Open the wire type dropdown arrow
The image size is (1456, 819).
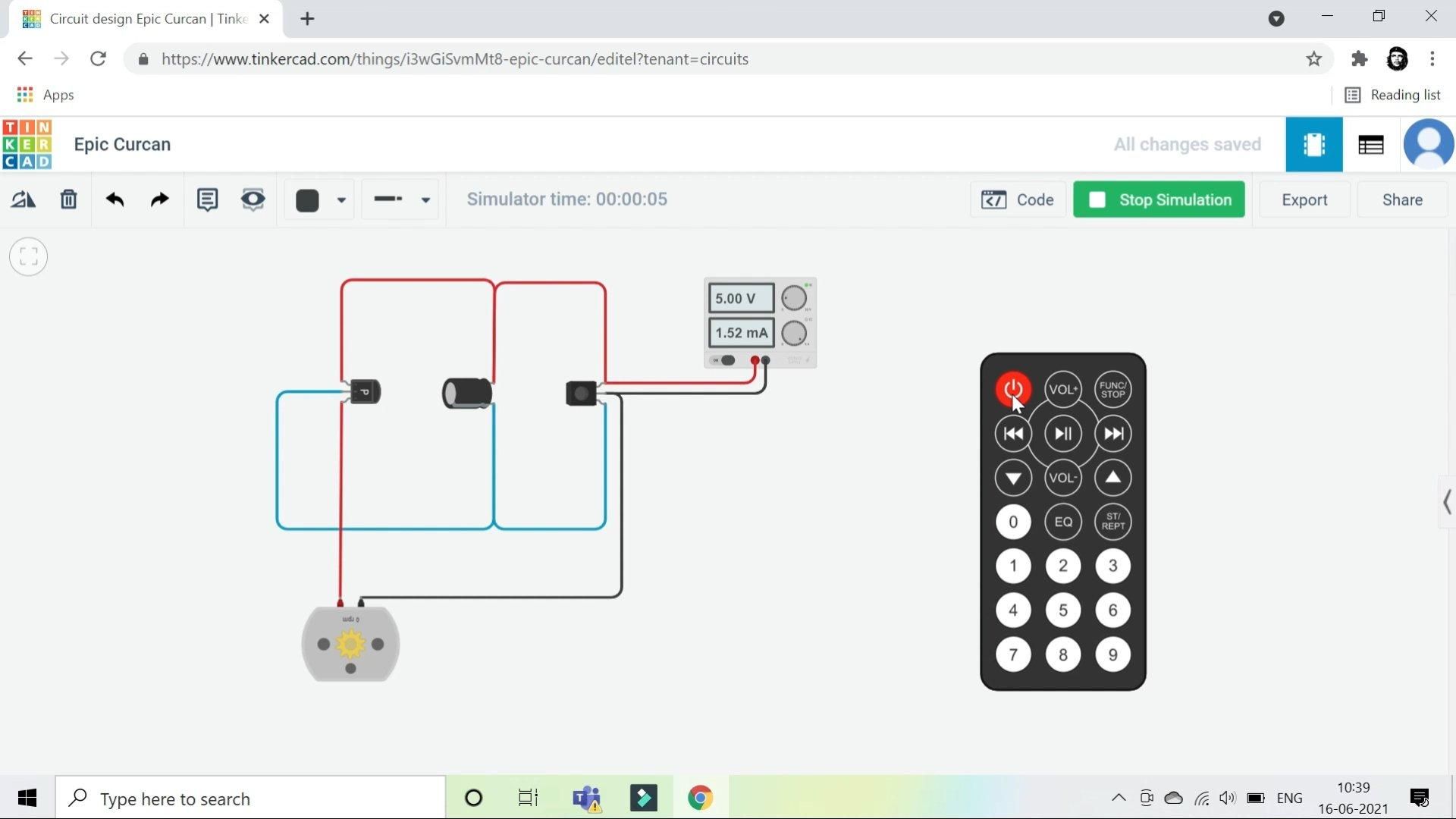click(x=425, y=200)
